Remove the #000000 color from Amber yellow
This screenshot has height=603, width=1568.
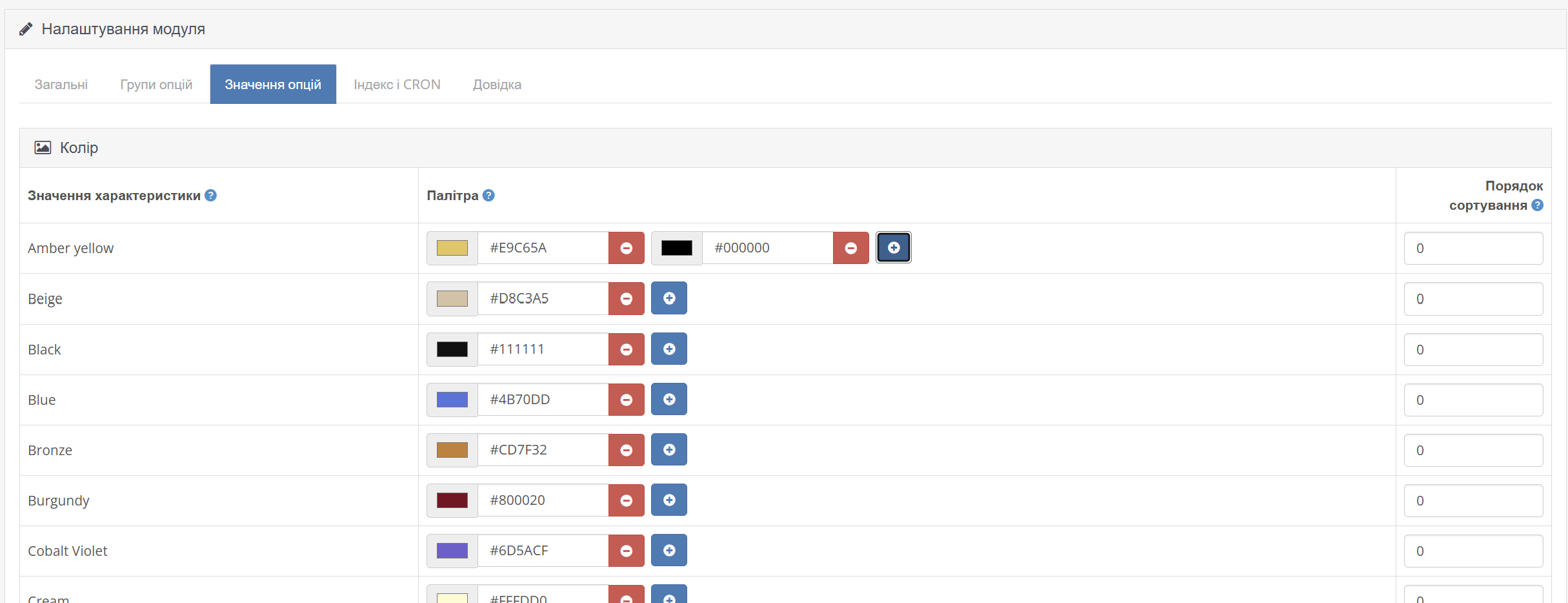tap(850, 248)
